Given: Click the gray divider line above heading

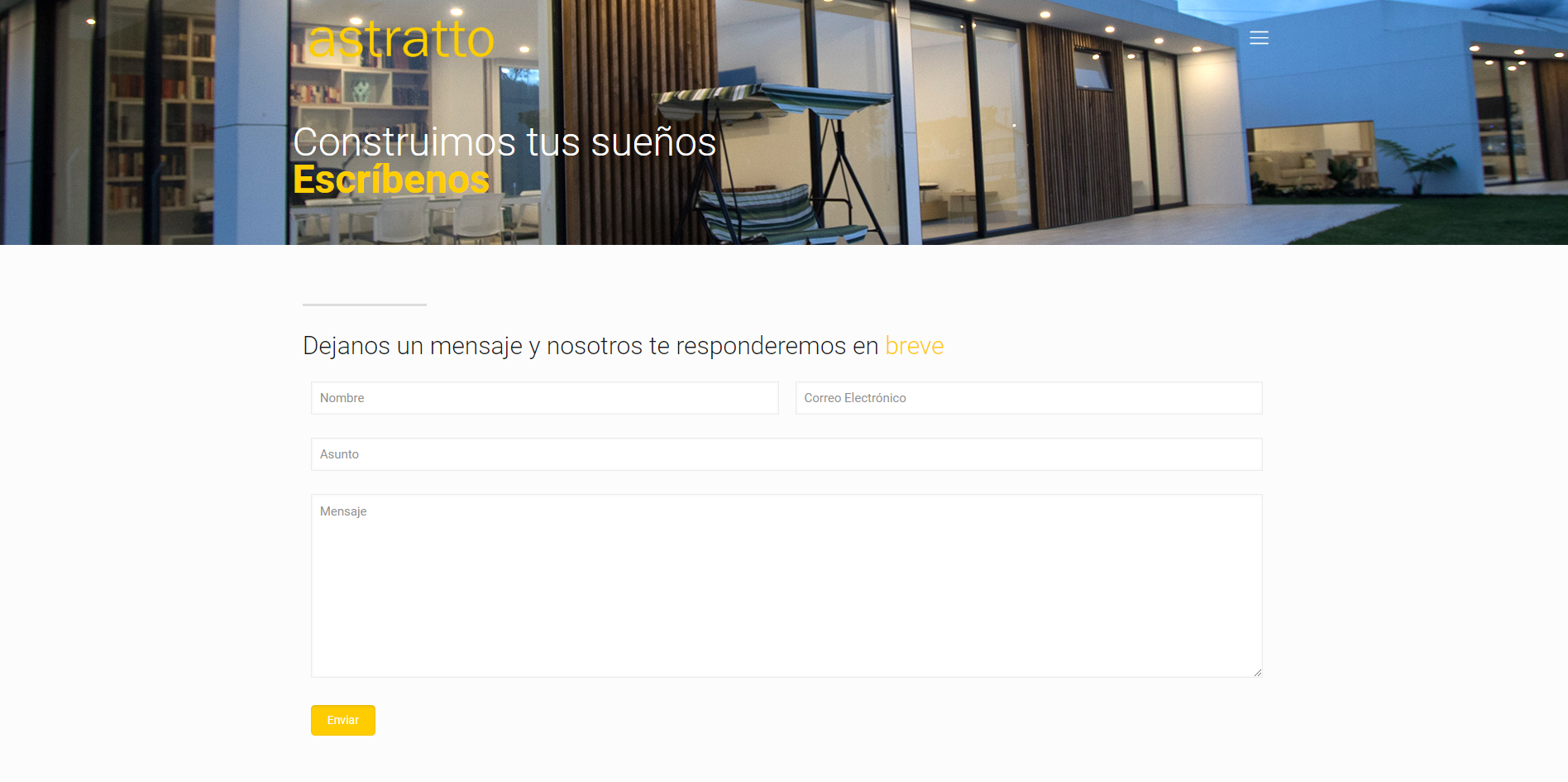Looking at the screenshot, I should coord(365,305).
